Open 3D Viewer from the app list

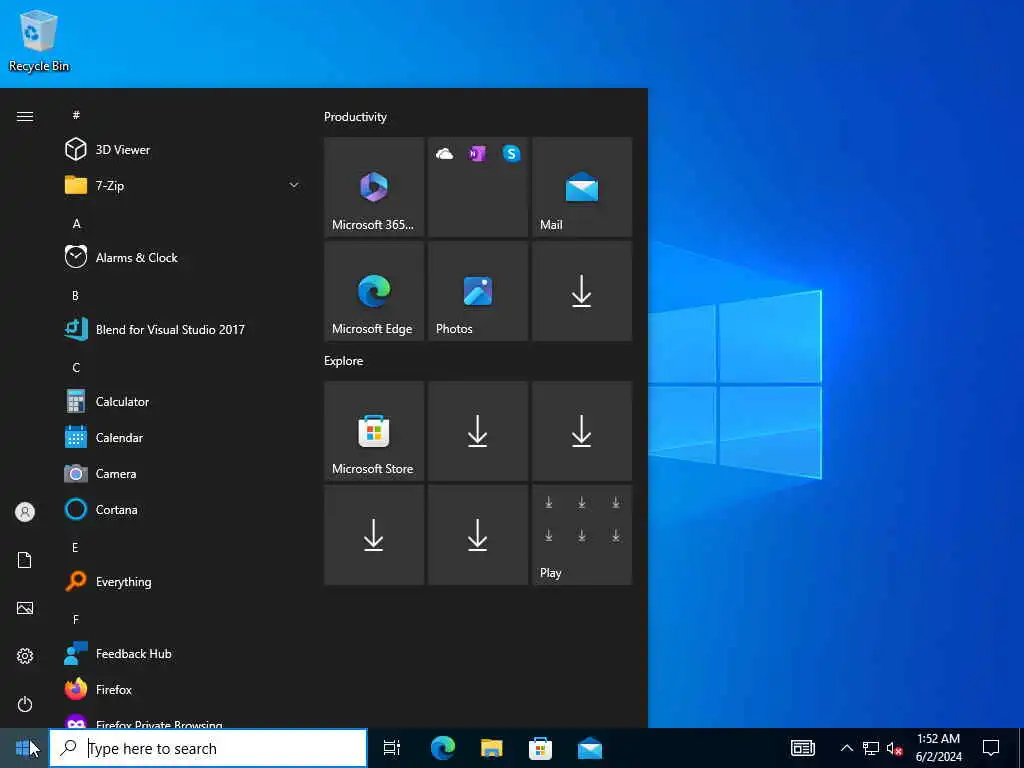coord(183,150)
